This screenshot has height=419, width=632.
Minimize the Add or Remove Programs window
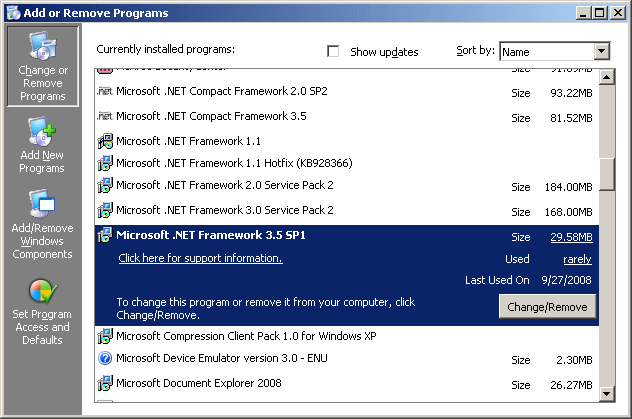tap(582, 13)
